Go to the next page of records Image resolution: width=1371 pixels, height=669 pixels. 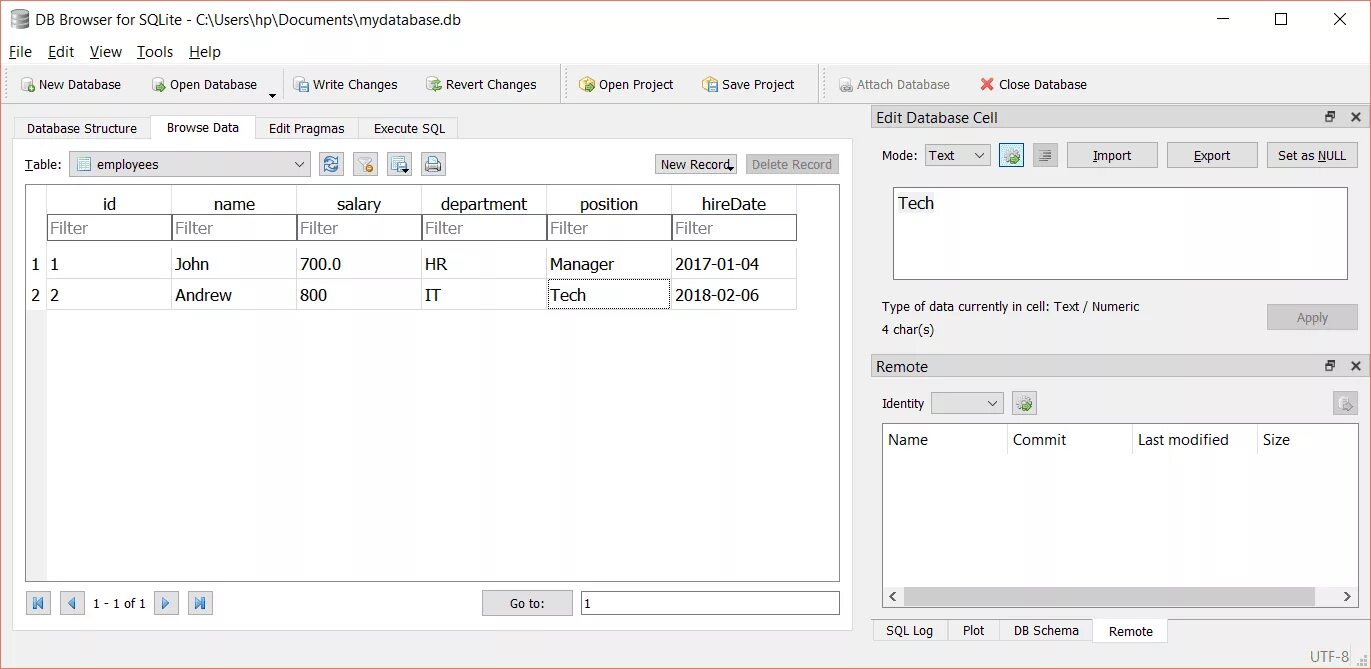point(166,603)
